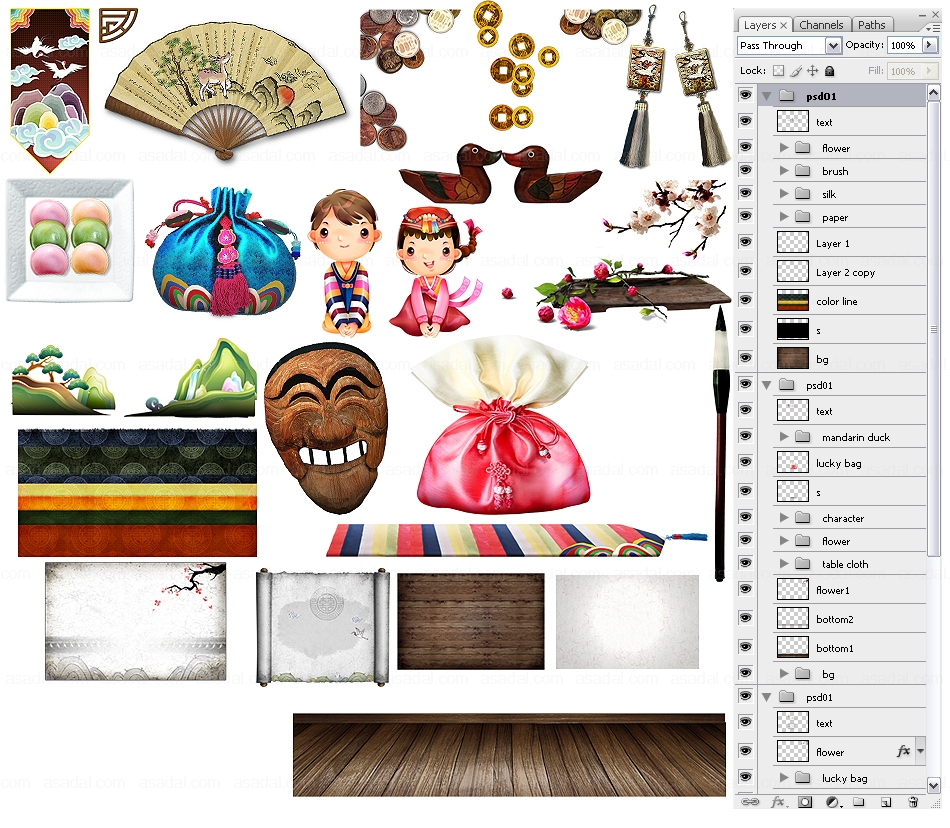The width and height of the screenshot is (950, 828).
Task: Add a layer mask
Action: pos(805,802)
